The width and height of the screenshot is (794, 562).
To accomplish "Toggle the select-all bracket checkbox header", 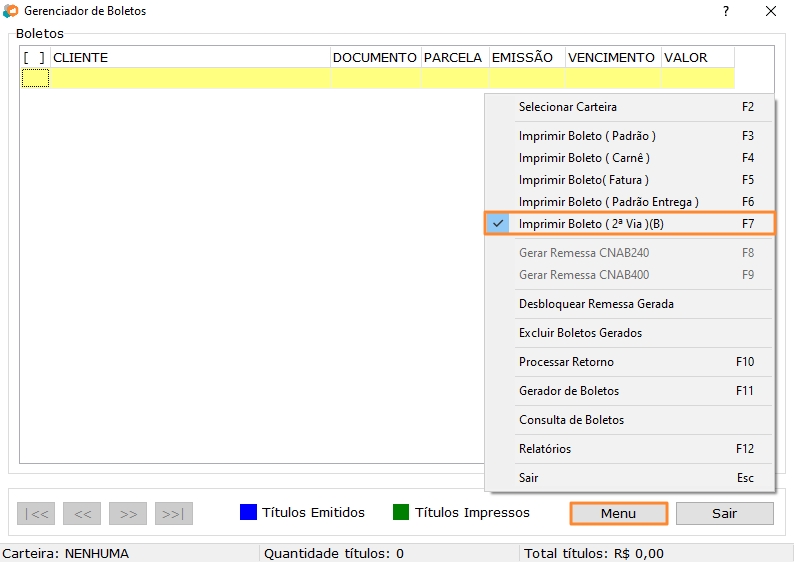I will pos(34,58).
